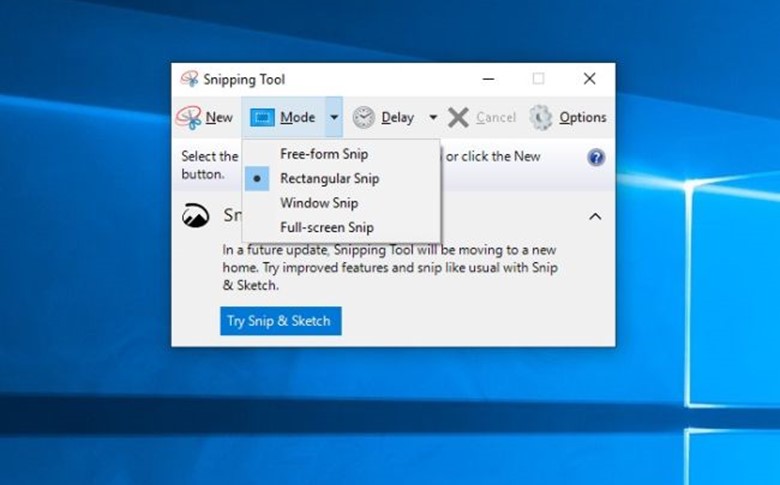Open the Mode dropdown arrow
Screen dimensions: 780x485
point(334,117)
